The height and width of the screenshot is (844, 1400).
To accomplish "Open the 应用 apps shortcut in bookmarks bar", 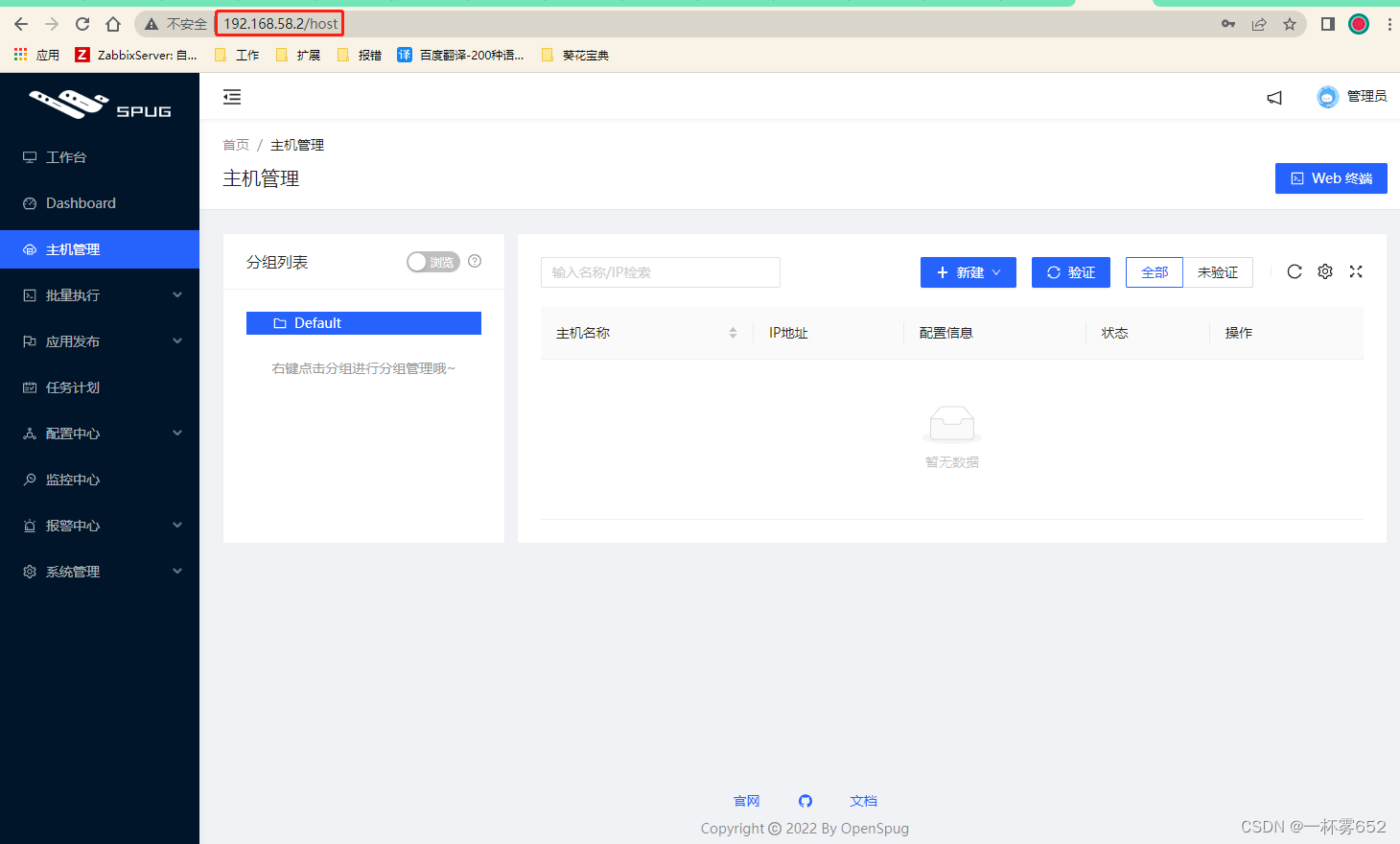I will pyautogui.click(x=36, y=55).
